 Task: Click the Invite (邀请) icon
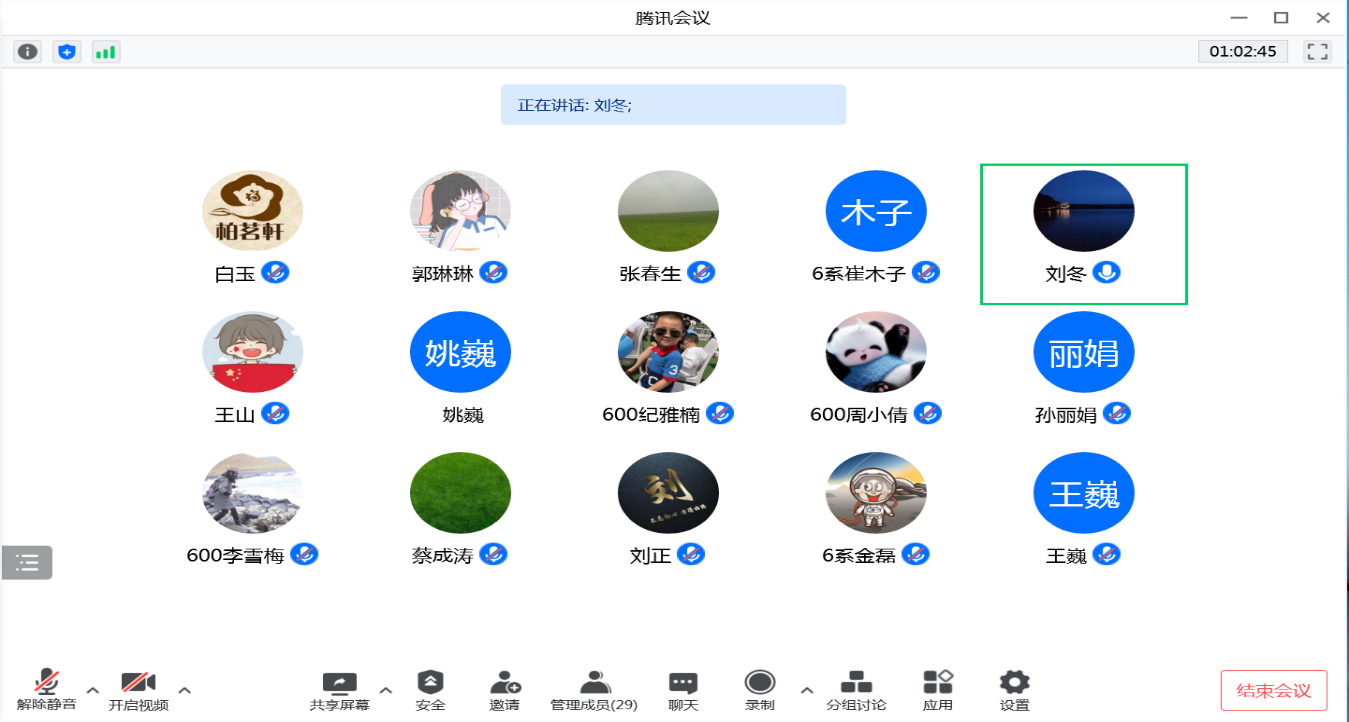coord(504,689)
